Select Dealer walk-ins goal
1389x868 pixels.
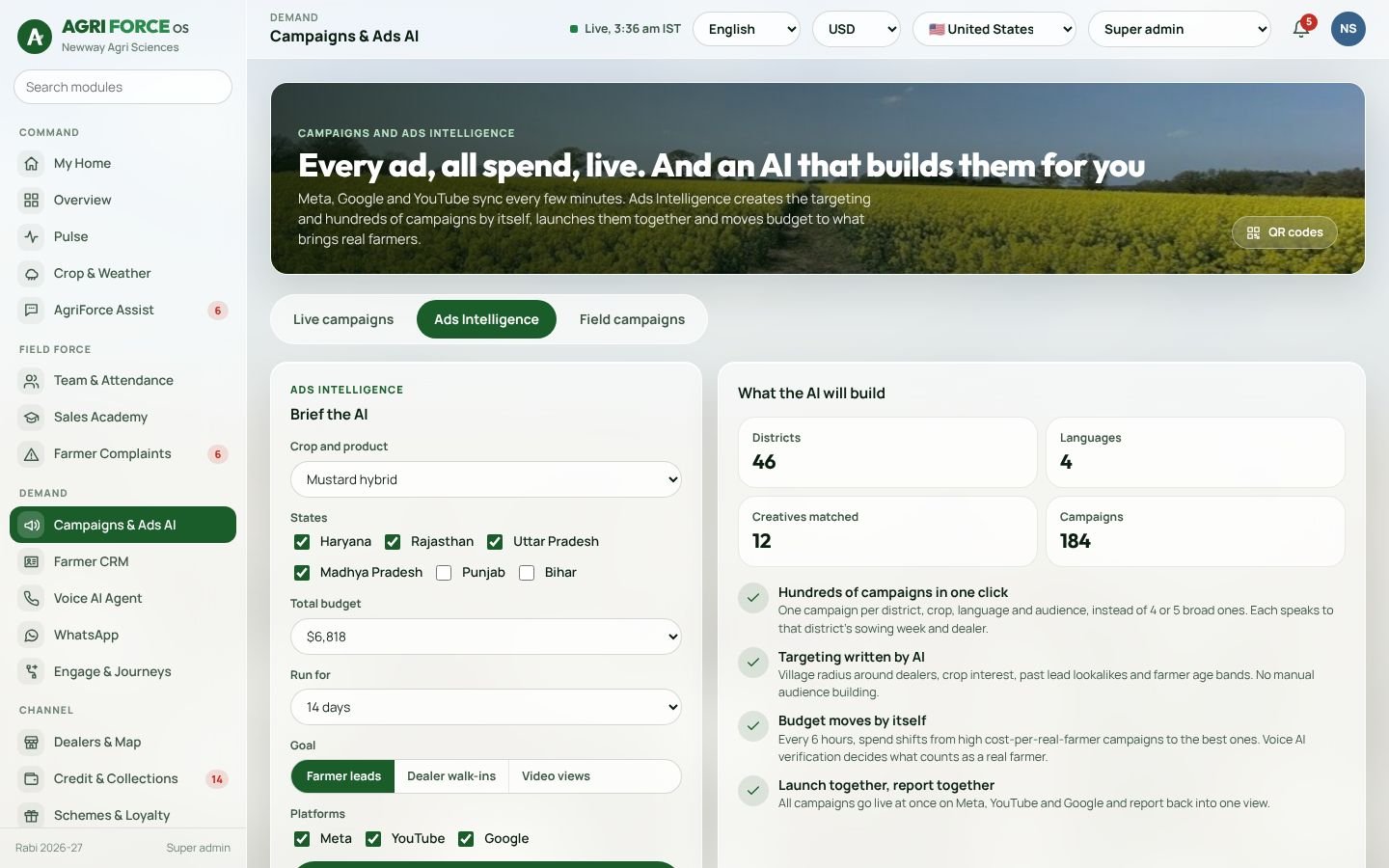pos(451,776)
